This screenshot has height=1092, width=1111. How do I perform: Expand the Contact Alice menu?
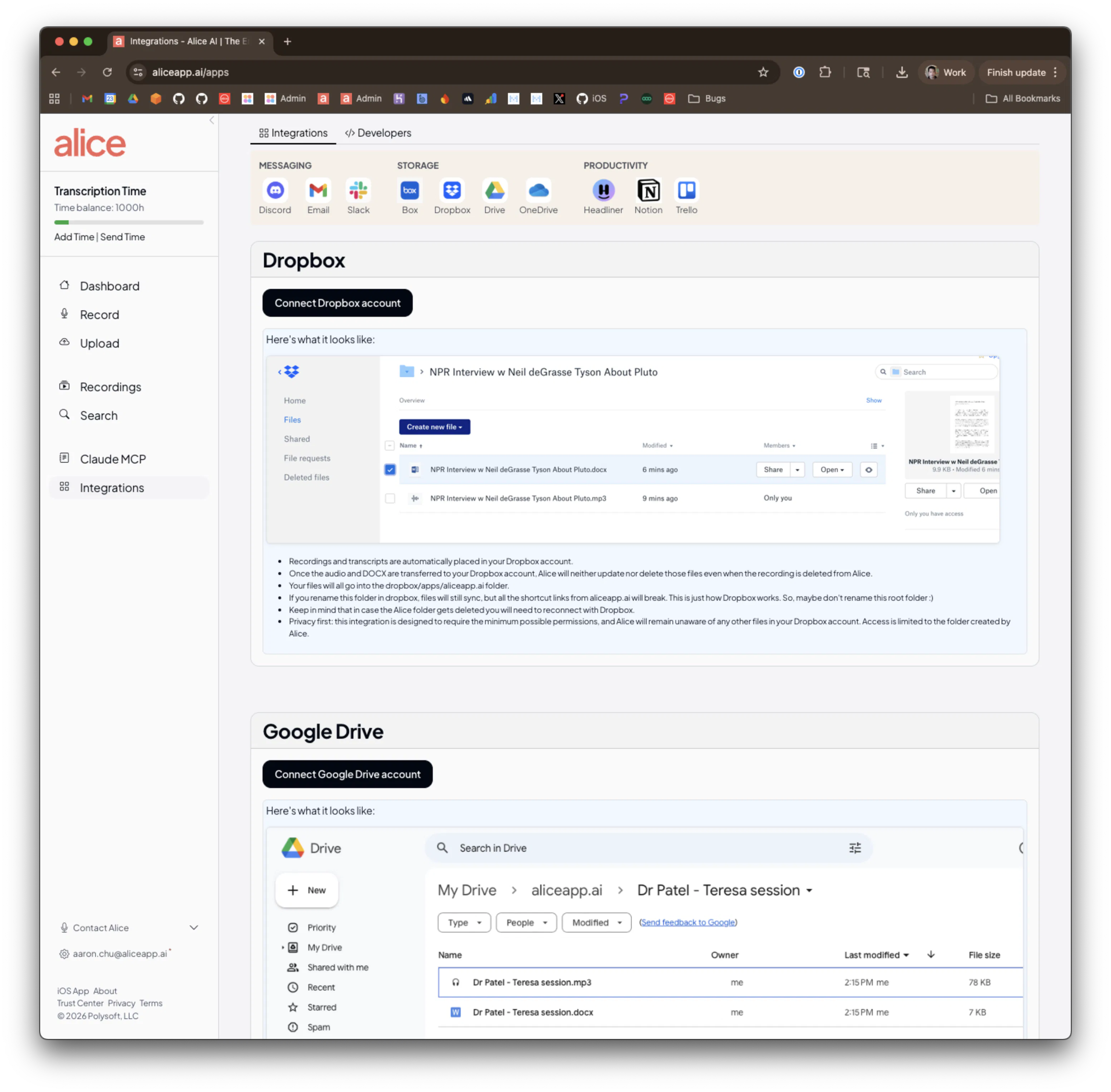click(128, 928)
